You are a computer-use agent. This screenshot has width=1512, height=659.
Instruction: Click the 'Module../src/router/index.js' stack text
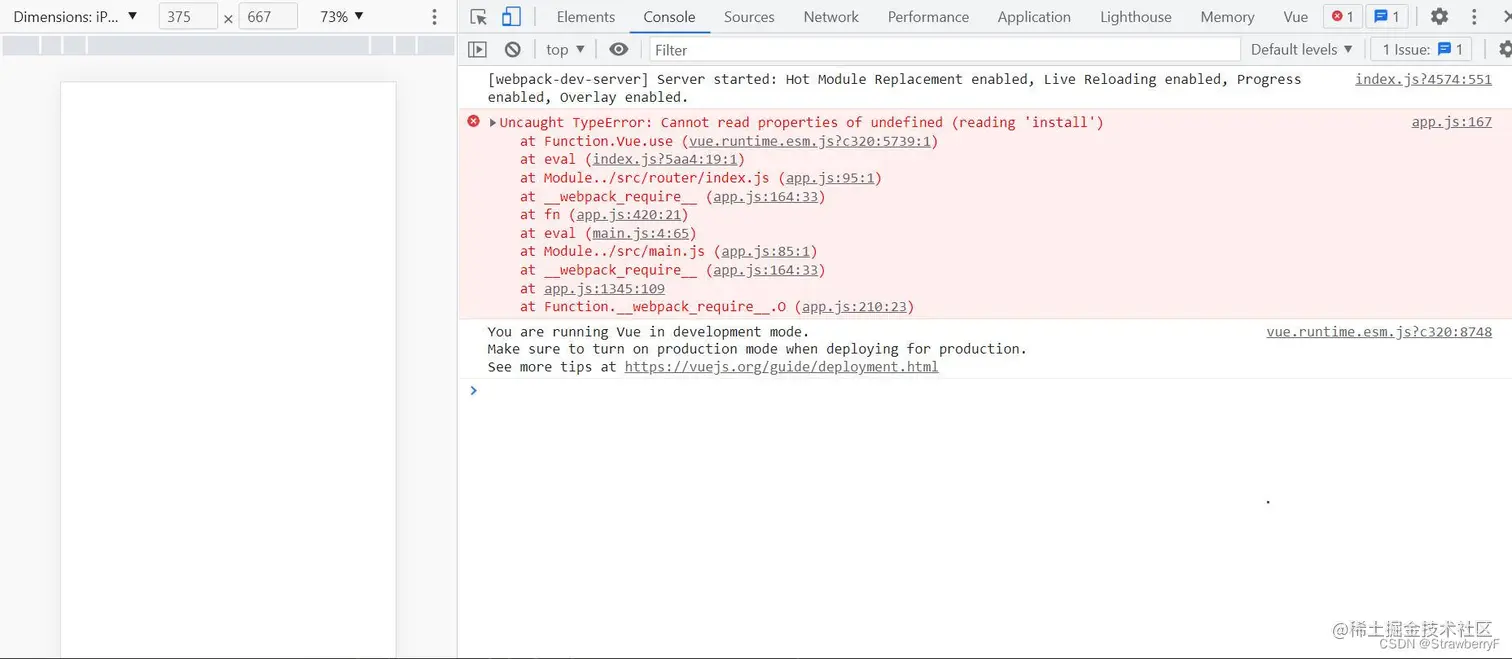coord(657,178)
